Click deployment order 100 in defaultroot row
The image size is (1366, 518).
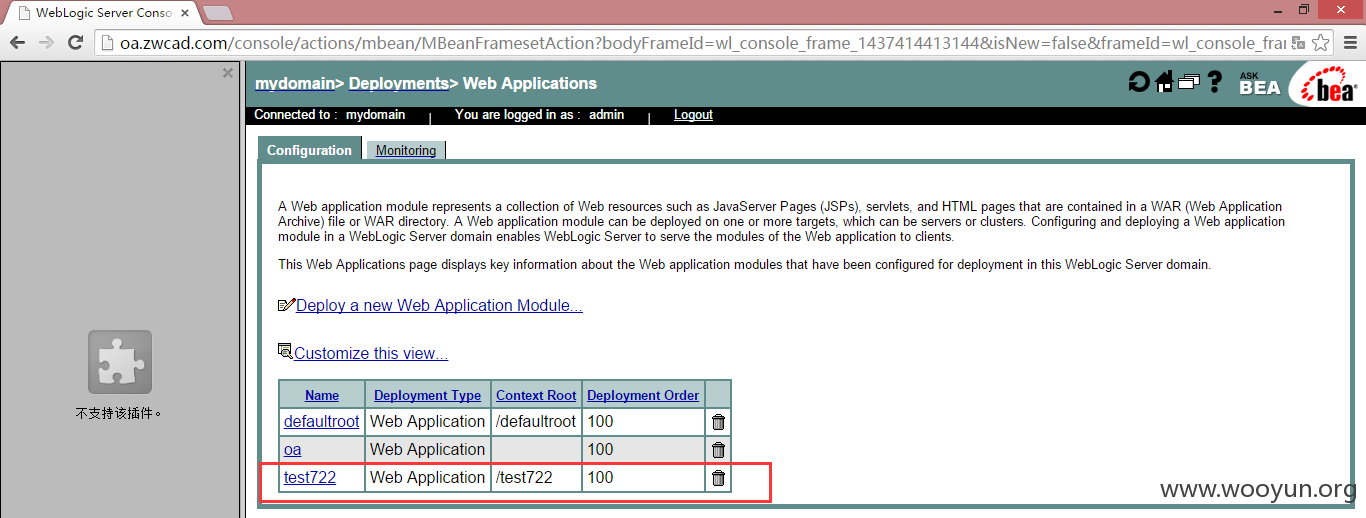[x=643, y=422]
